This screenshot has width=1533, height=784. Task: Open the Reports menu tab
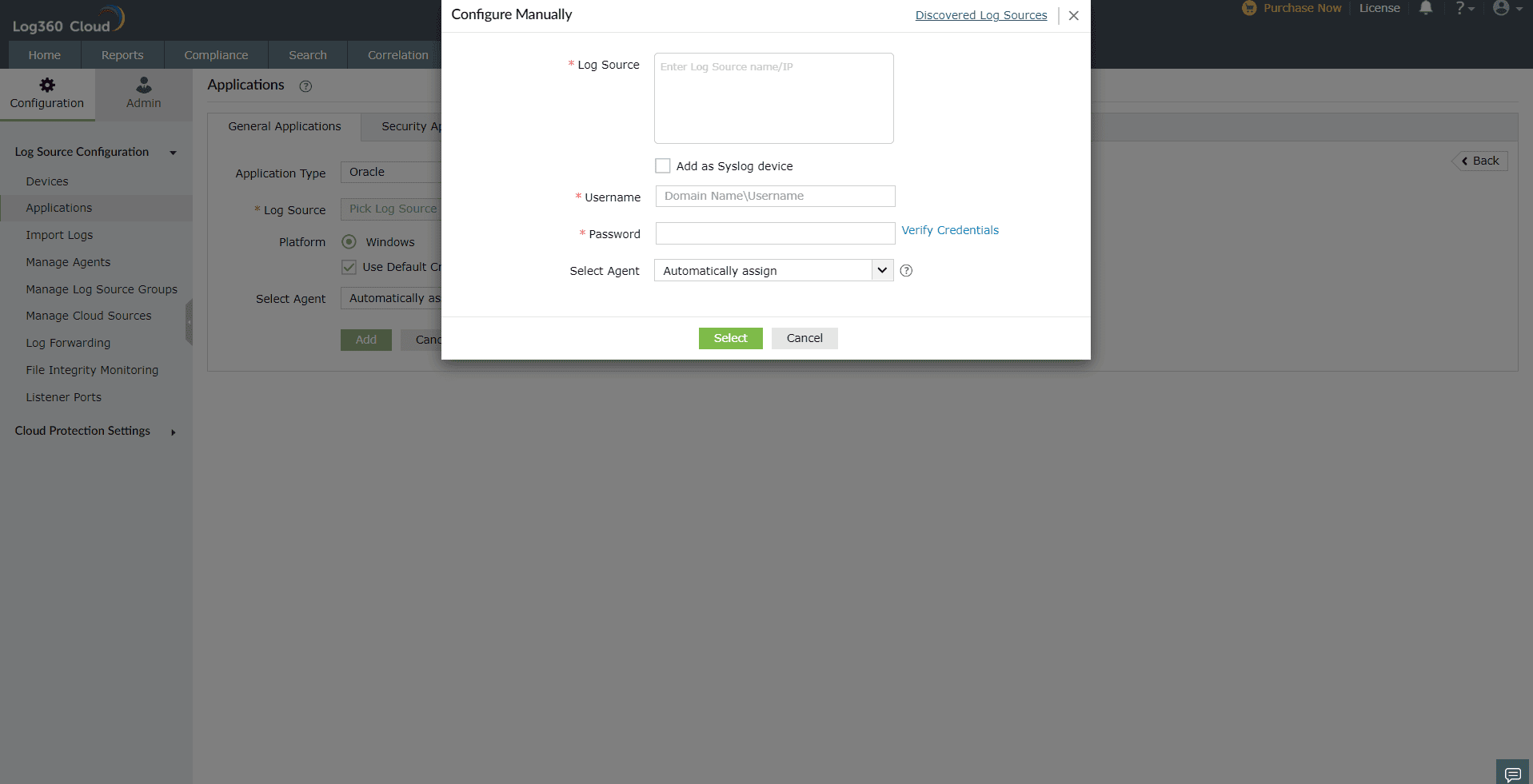(x=122, y=55)
